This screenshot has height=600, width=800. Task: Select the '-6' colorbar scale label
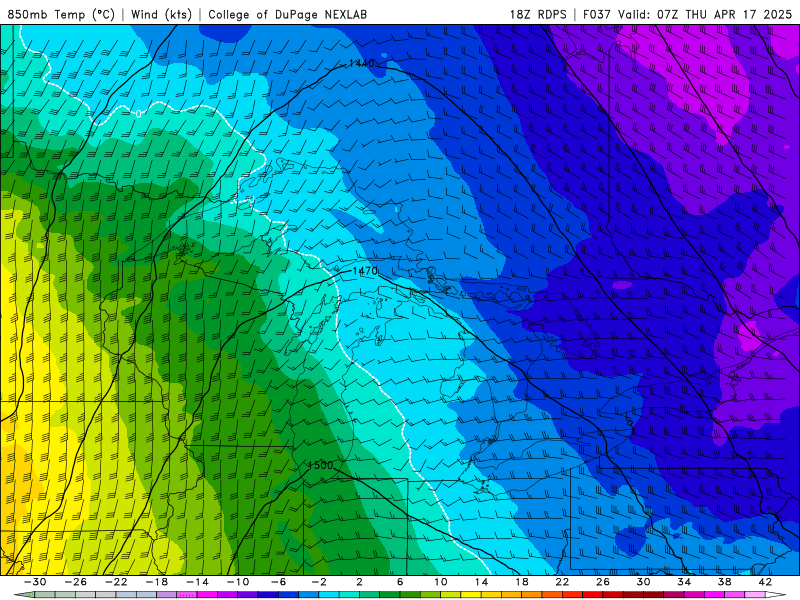(x=279, y=582)
